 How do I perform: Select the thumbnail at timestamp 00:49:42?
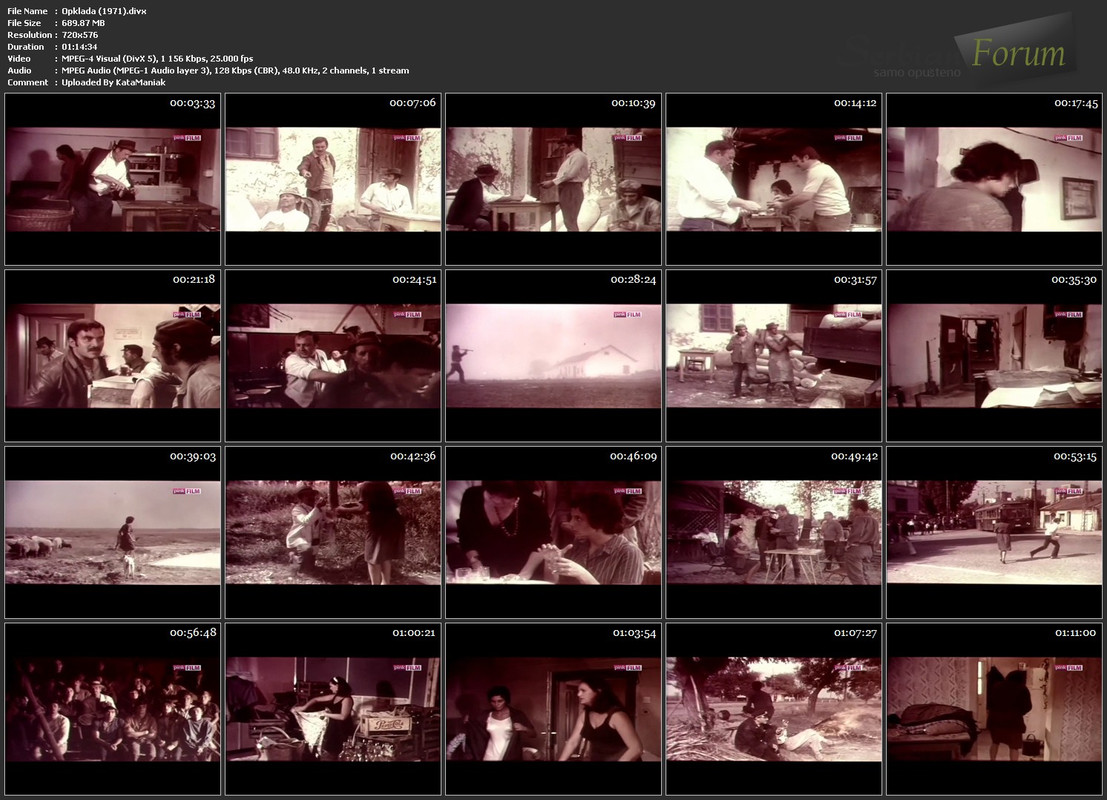(774, 532)
